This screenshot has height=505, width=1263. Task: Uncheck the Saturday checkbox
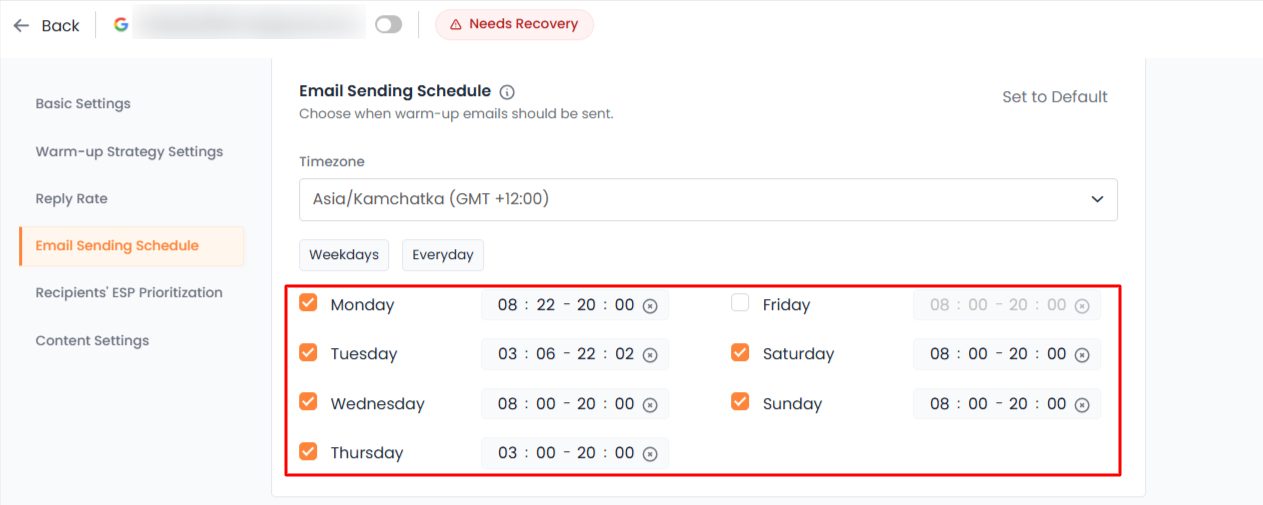[740, 352]
